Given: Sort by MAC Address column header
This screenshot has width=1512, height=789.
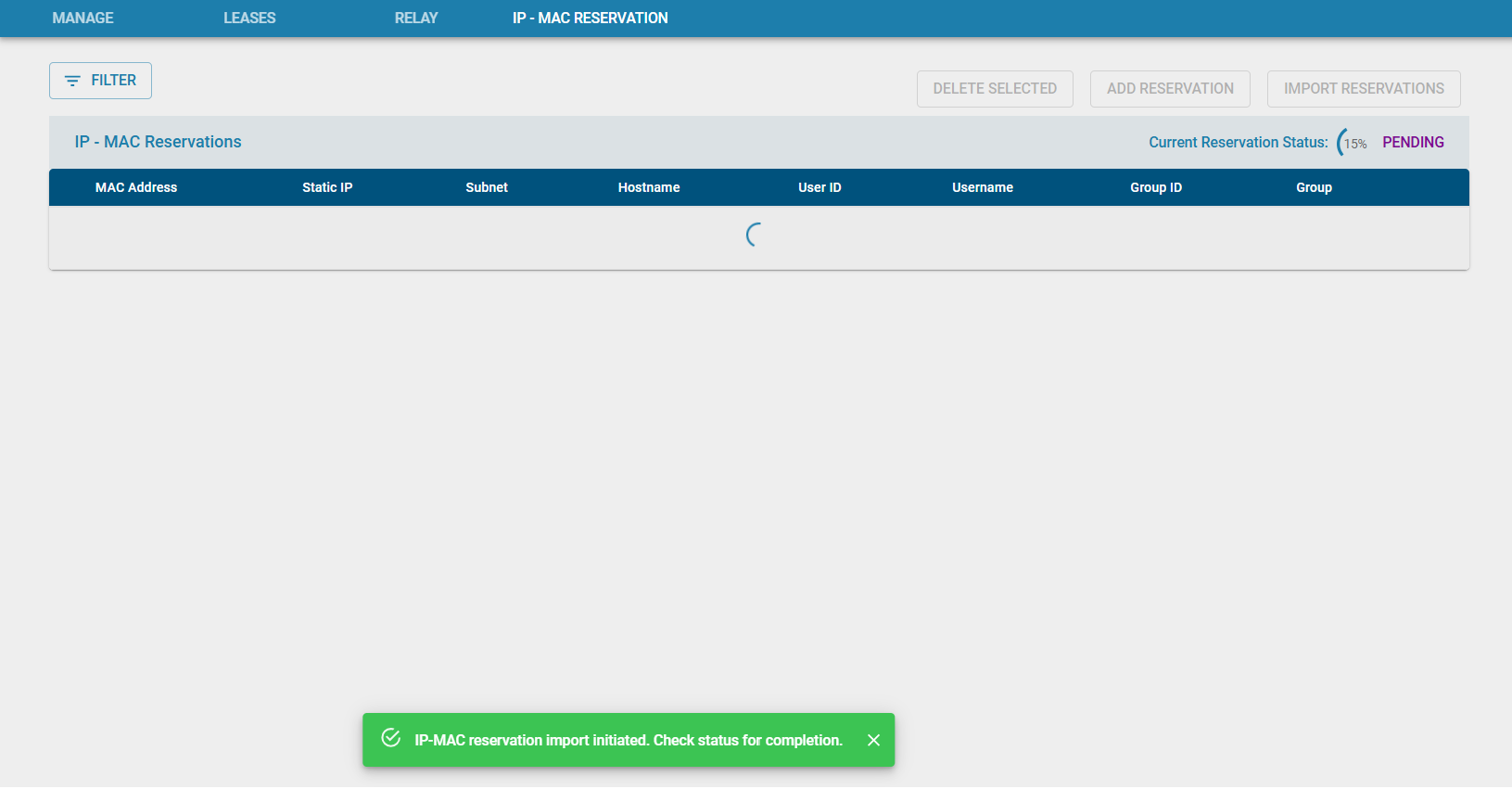Looking at the screenshot, I should click(x=136, y=187).
